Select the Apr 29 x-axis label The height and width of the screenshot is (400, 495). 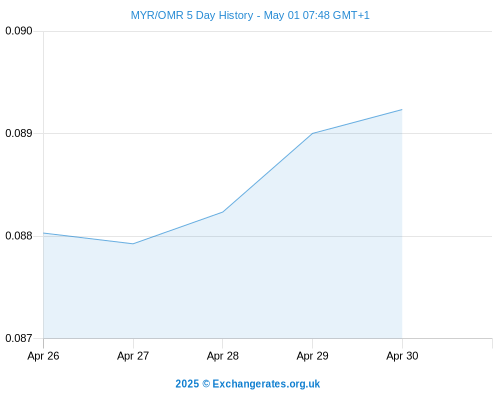tap(312, 356)
